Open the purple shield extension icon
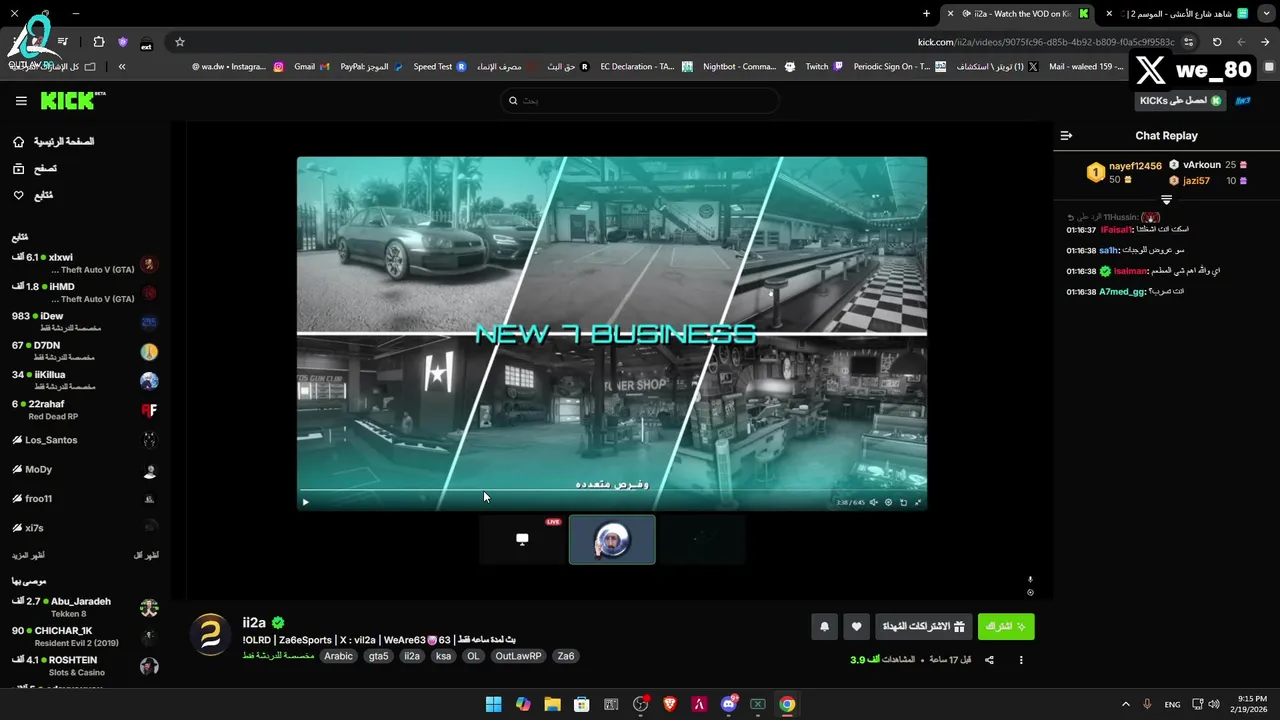 [123, 42]
